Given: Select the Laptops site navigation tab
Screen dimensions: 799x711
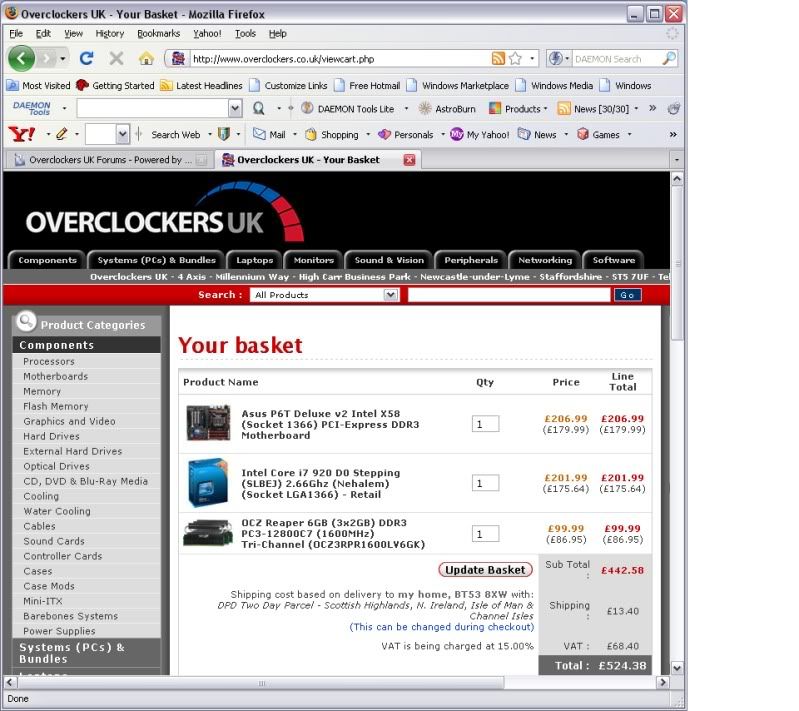Looking at the screenshot, I should pos(254,260).
